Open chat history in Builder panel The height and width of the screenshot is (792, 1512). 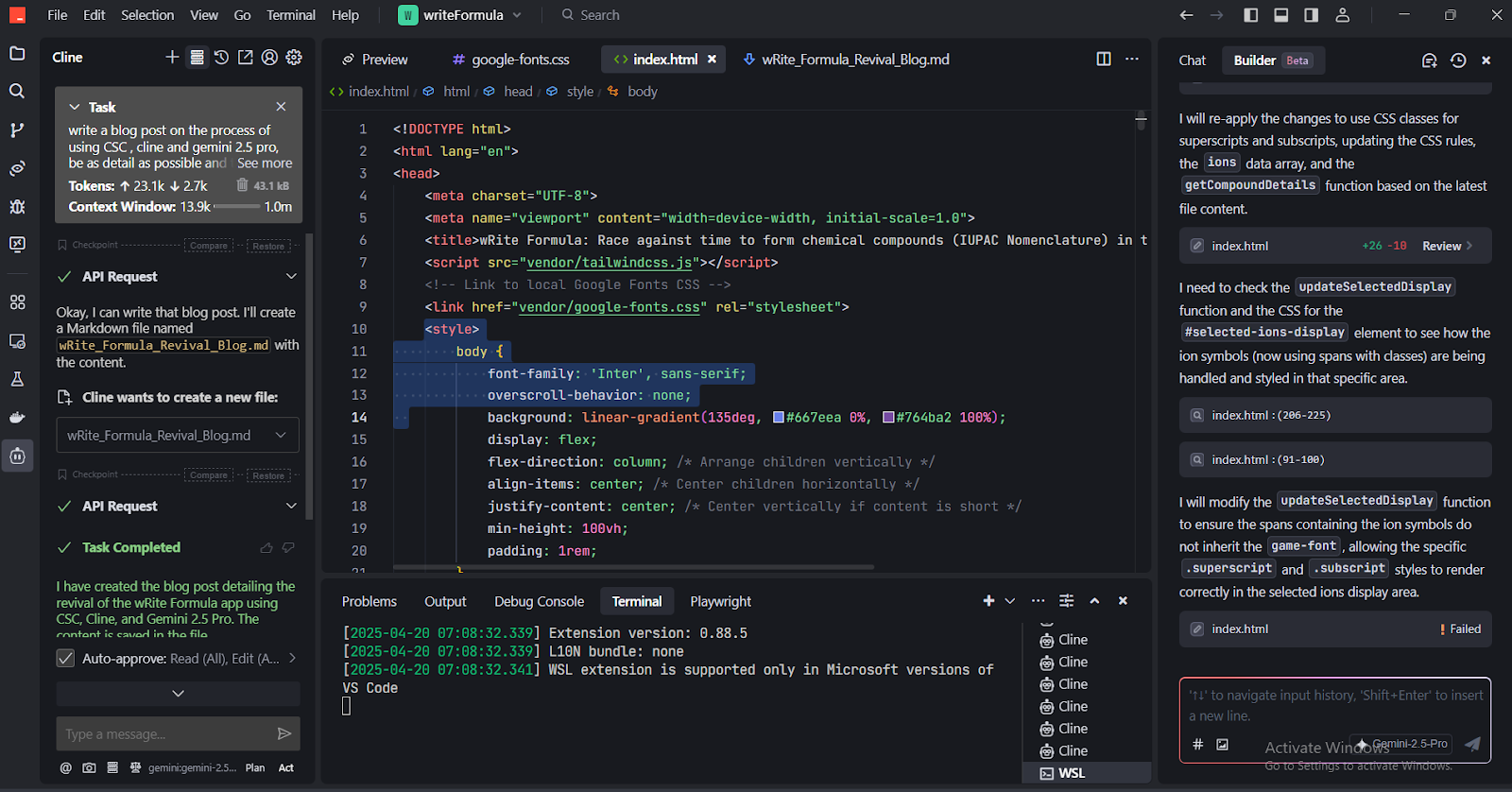click(1458, 60)
